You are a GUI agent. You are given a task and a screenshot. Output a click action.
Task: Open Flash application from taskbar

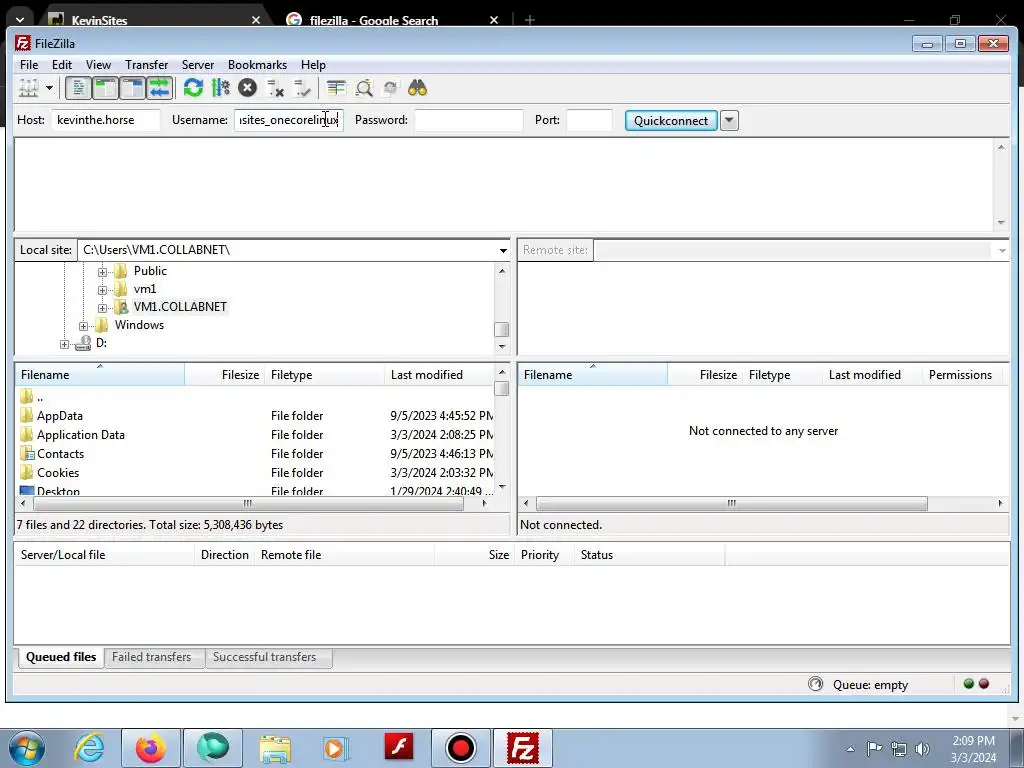point(398,748)
